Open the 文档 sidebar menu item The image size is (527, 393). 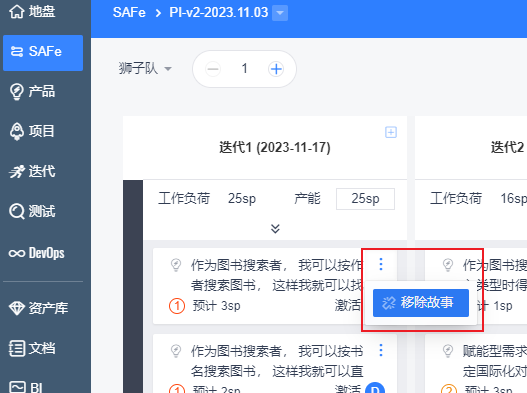click(x=32, y=348)
